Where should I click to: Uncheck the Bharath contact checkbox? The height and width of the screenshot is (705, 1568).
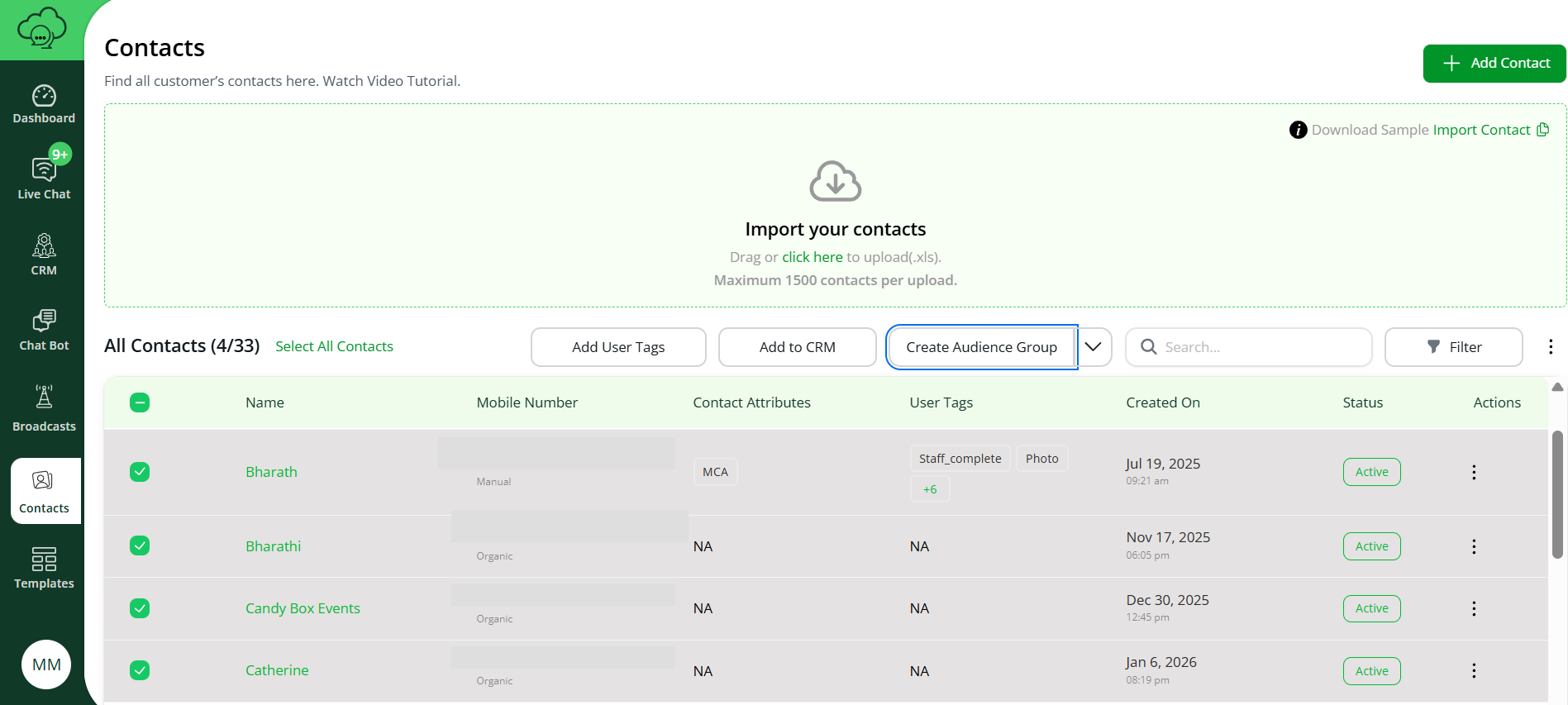(x=140, y=472)
